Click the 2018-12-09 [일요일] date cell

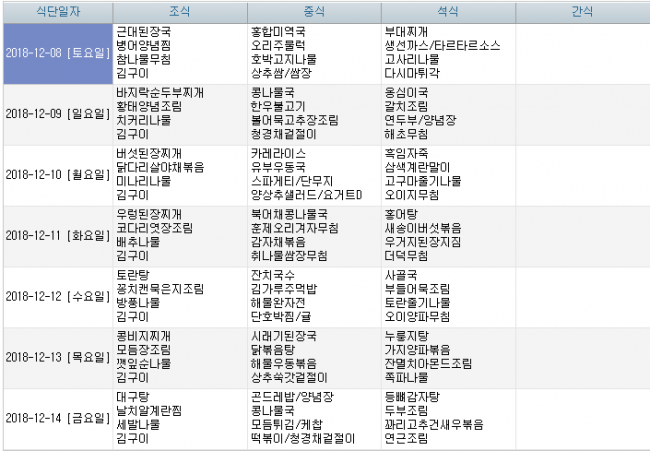tap(56, 113)
